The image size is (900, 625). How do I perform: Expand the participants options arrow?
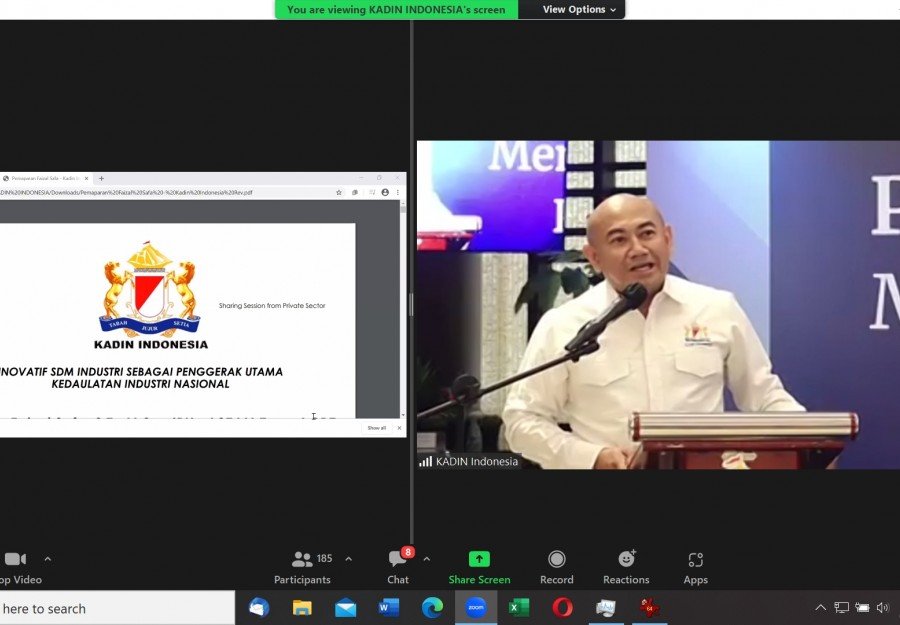(348, 558)
